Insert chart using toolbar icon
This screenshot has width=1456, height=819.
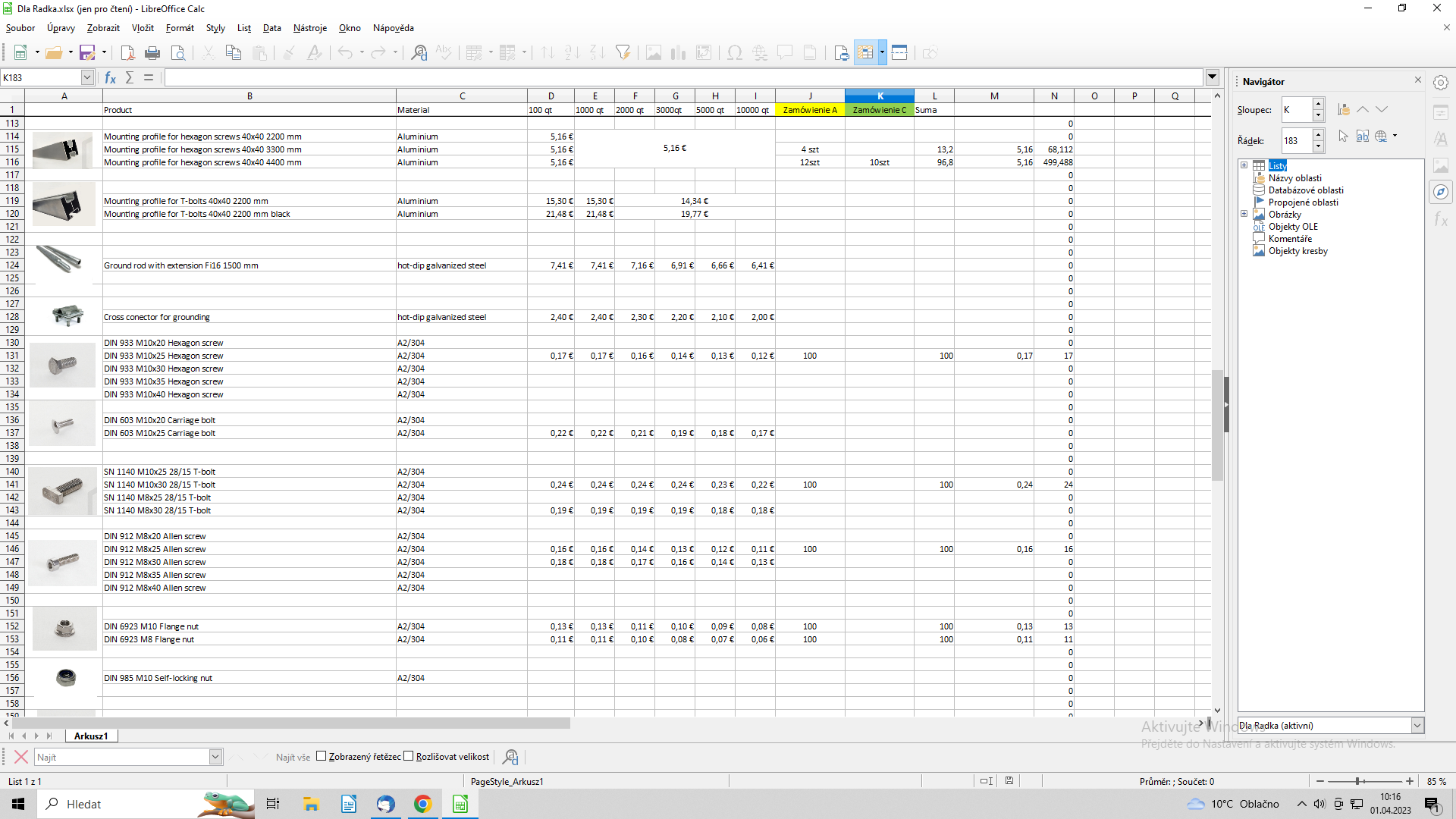pyautogui.click(x=678, y=53)
